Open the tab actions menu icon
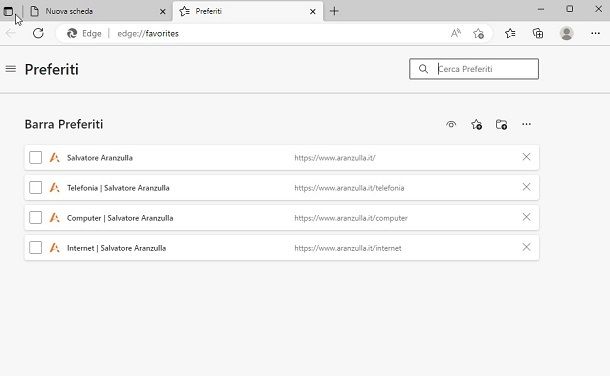 9,11
